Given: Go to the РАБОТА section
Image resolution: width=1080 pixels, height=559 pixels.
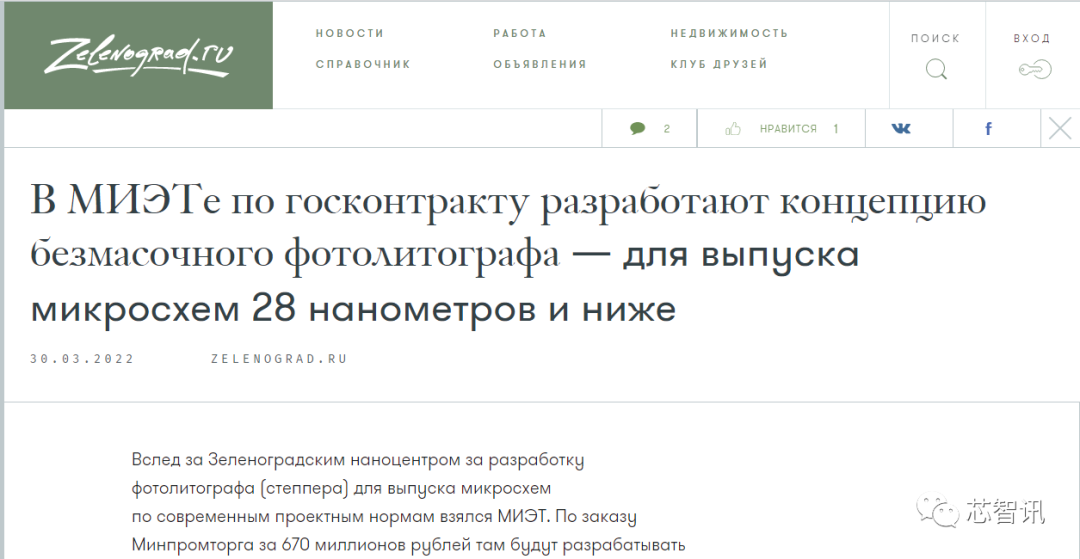Looking at the screenshot, I should pyautogui.click(x=520, y=33).
